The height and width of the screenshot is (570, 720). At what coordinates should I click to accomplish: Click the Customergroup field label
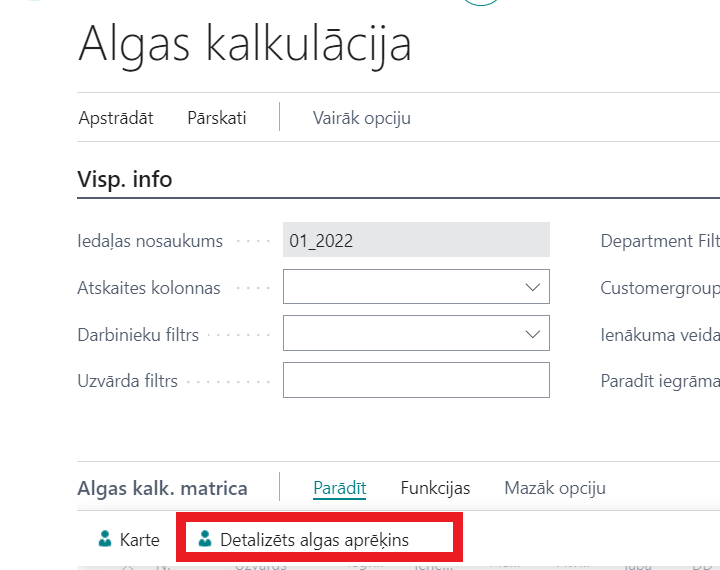click(x=660, y=288)
